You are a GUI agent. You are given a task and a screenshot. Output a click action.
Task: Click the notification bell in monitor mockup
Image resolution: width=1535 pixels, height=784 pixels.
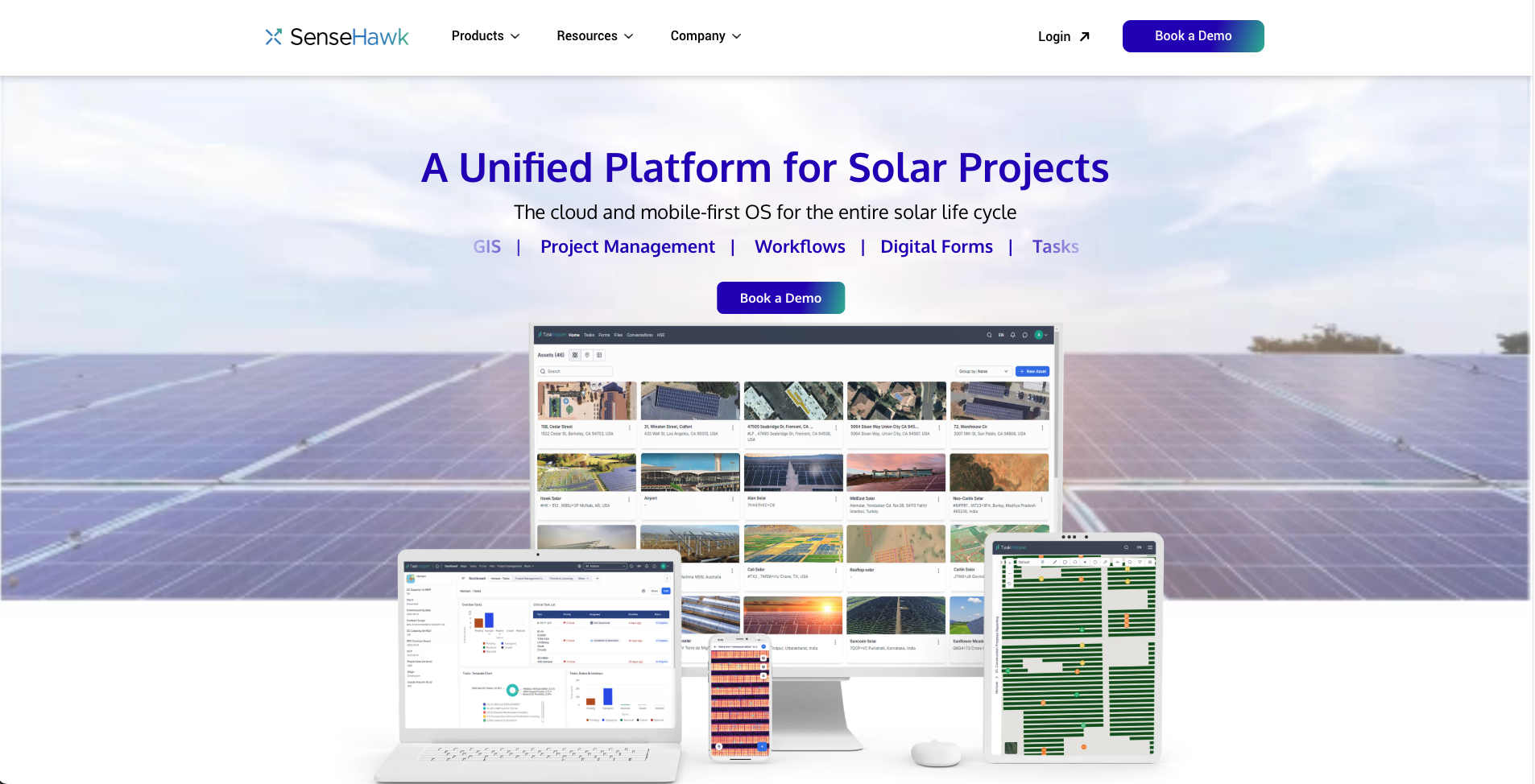pyautogui.click(x=1012, y=335)
